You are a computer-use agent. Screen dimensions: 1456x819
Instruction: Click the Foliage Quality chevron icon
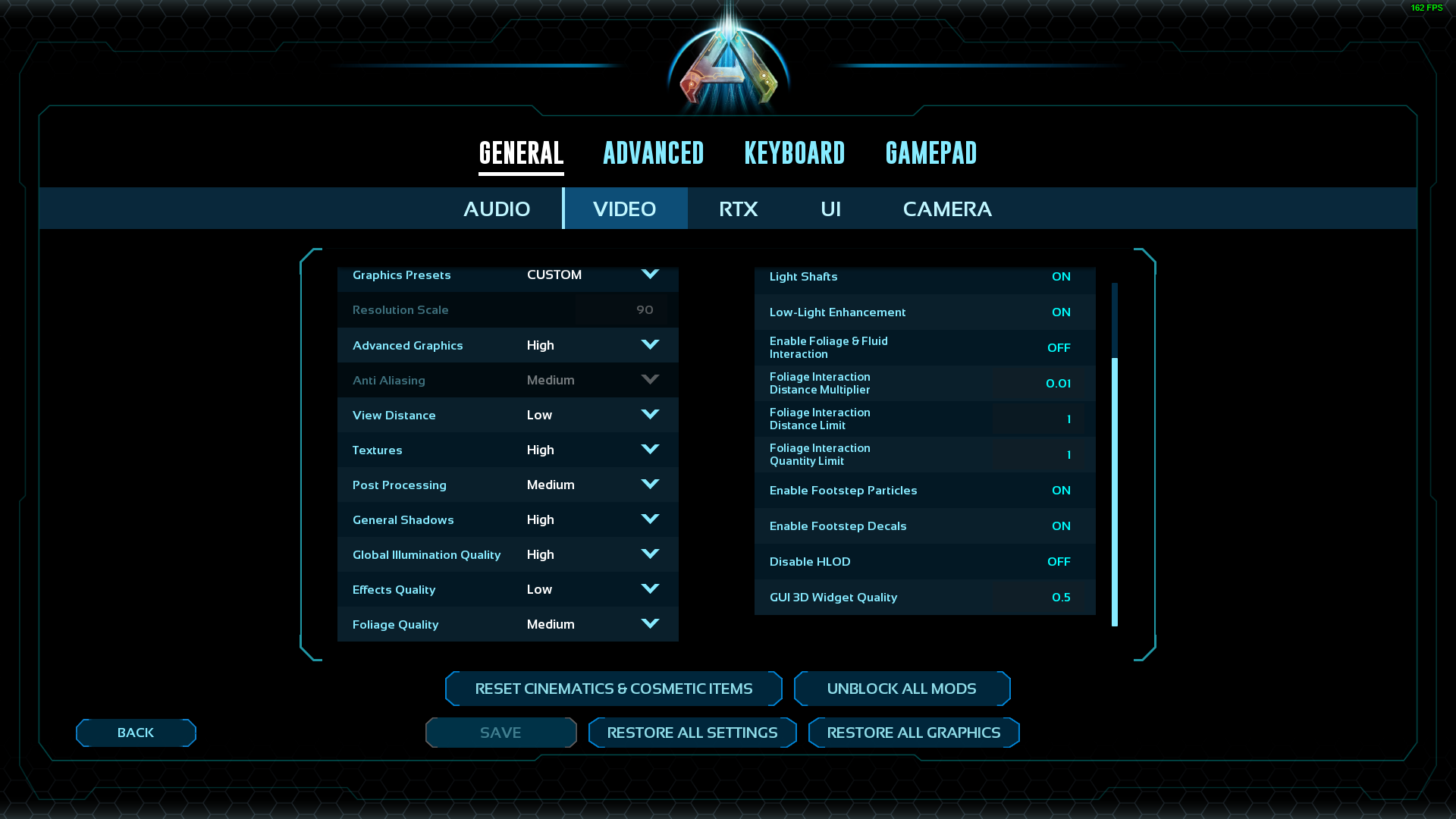(x=650, y=624)
